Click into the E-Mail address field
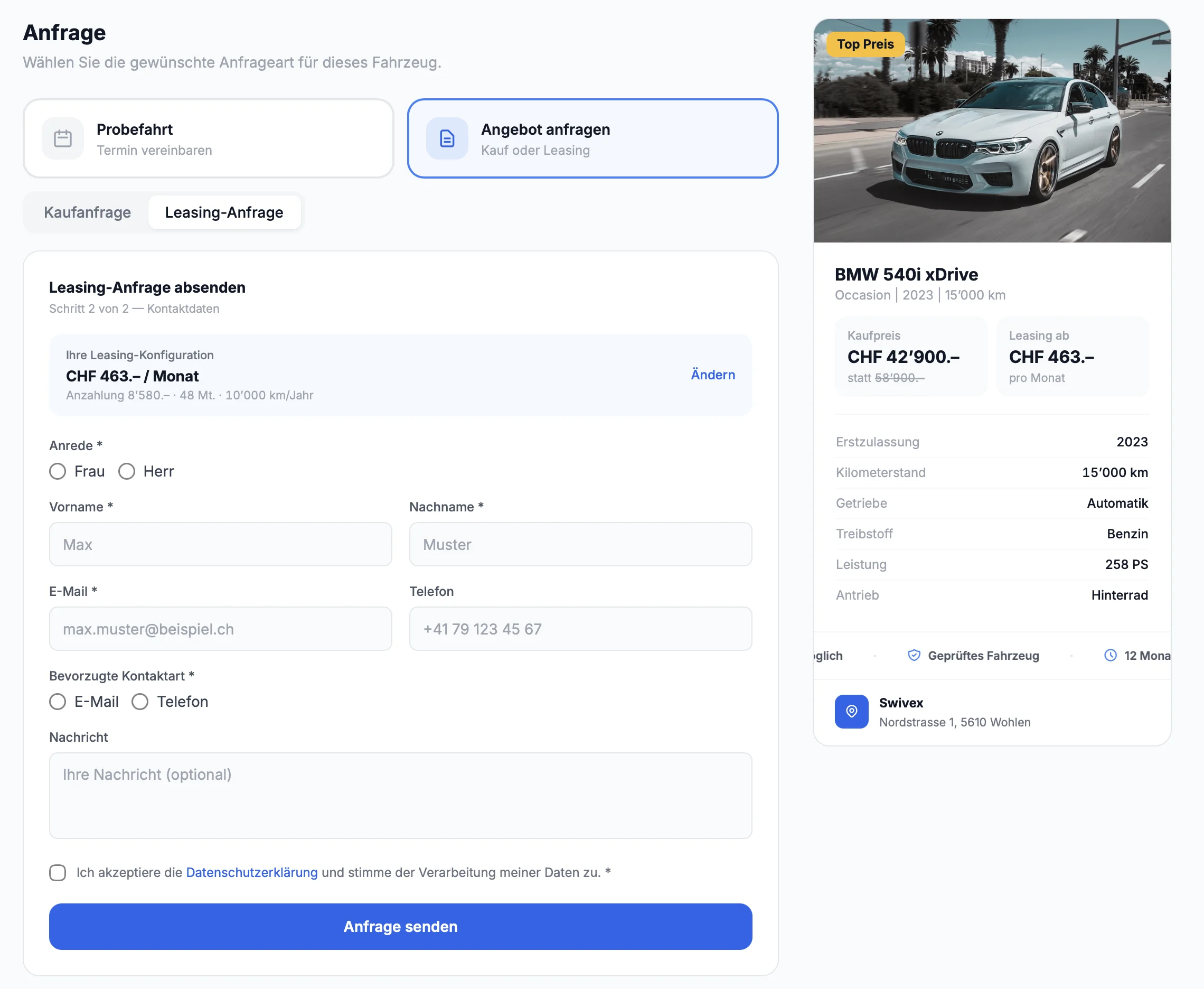This screenshot has height=989, width=1204. click(220, 628)
